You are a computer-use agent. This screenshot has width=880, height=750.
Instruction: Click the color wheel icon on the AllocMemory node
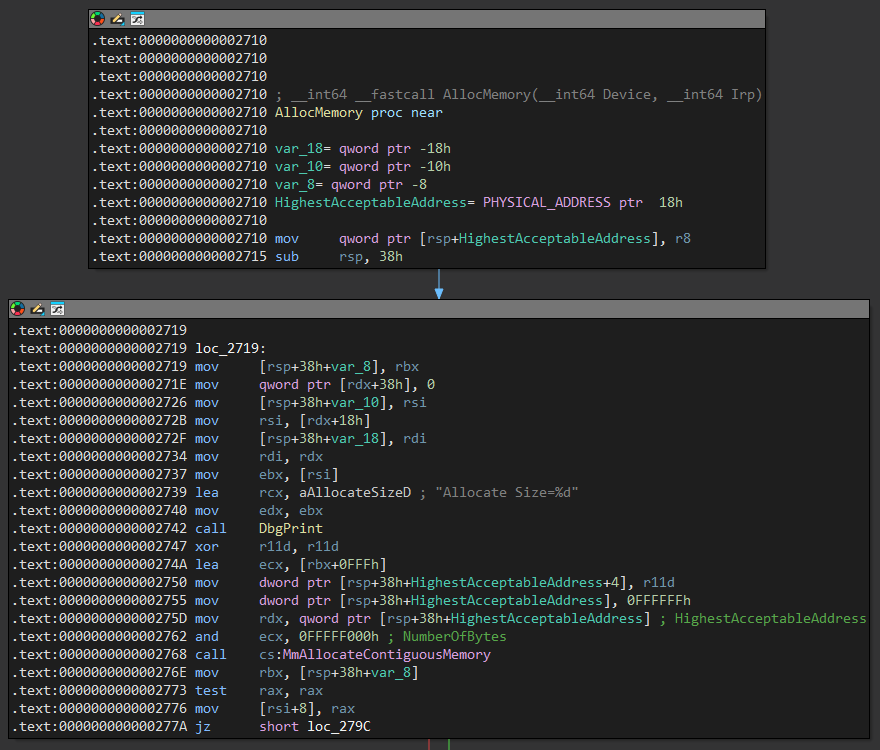[97, 19]
